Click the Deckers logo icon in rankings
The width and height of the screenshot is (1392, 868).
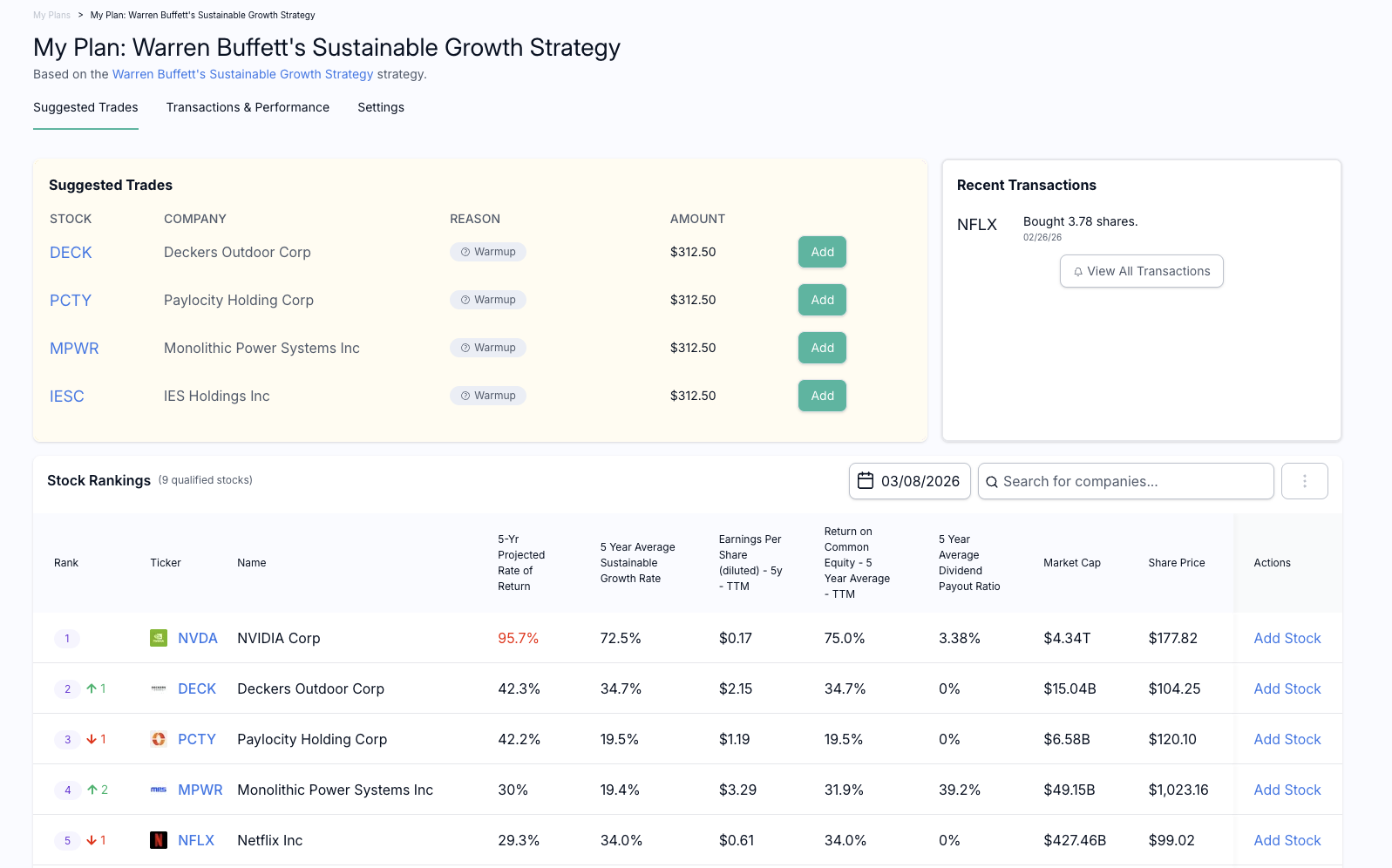[159, 688]
